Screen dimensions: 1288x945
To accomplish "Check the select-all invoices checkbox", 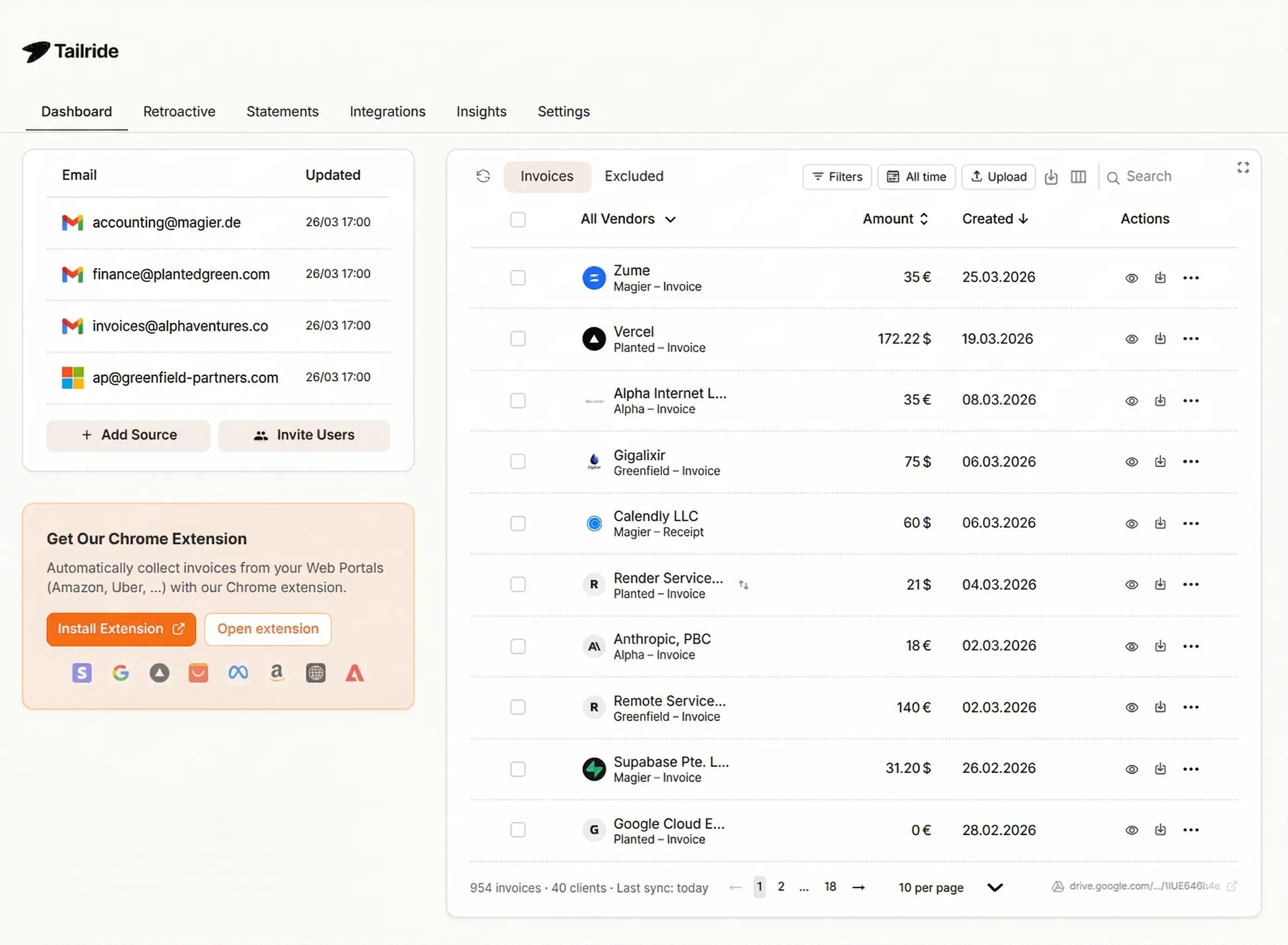I will coord(517,219).
